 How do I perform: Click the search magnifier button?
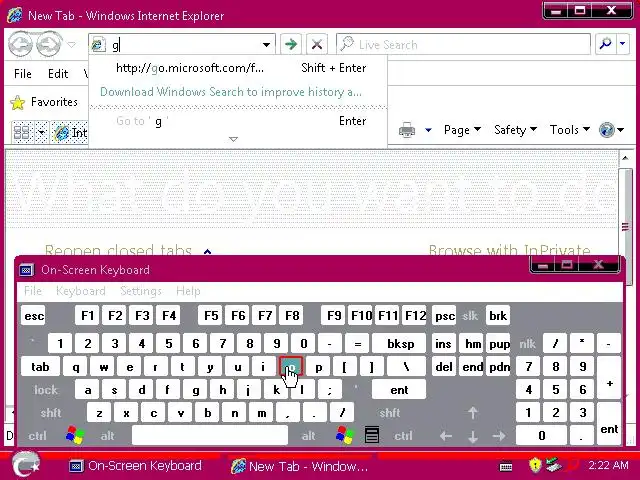(606, 43)
